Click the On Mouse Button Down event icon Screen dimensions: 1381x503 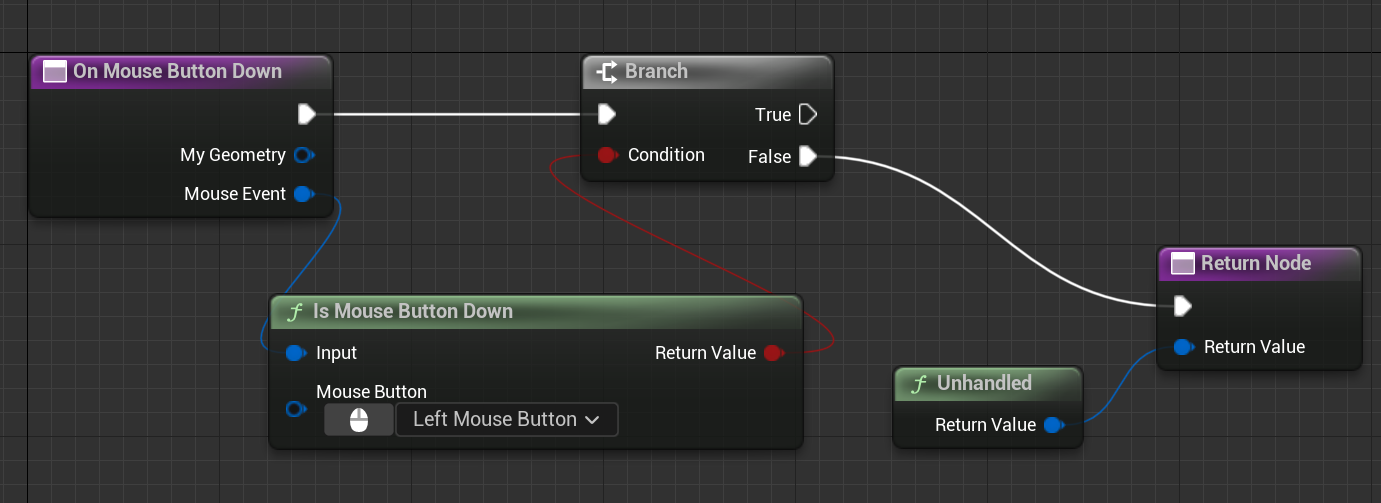coord(57,71)
